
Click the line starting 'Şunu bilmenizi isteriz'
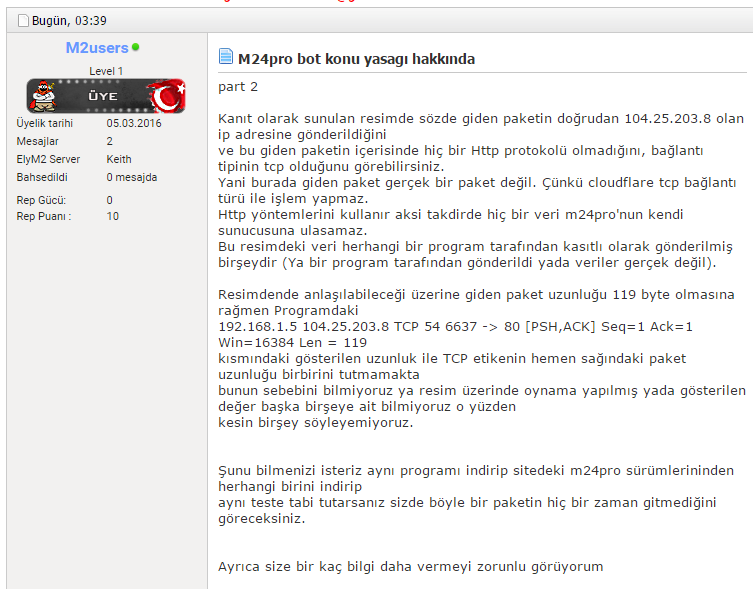point(476,470)
